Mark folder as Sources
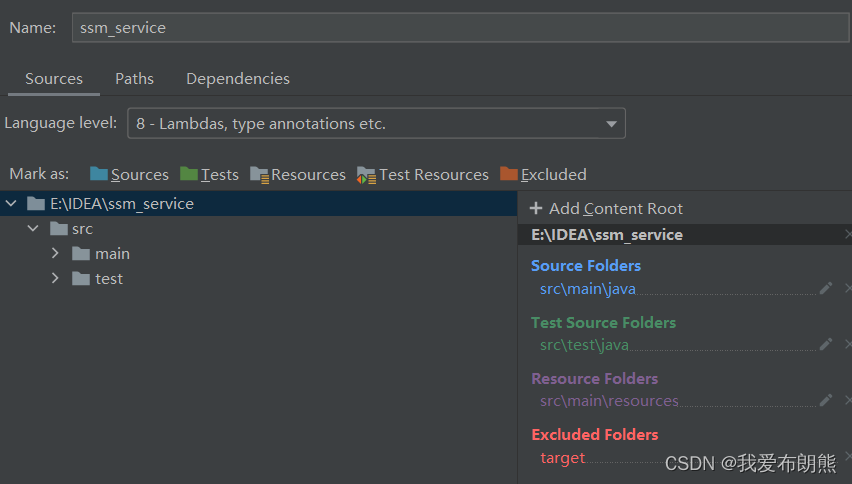852x484 pixels. click(x=129, y=174)
